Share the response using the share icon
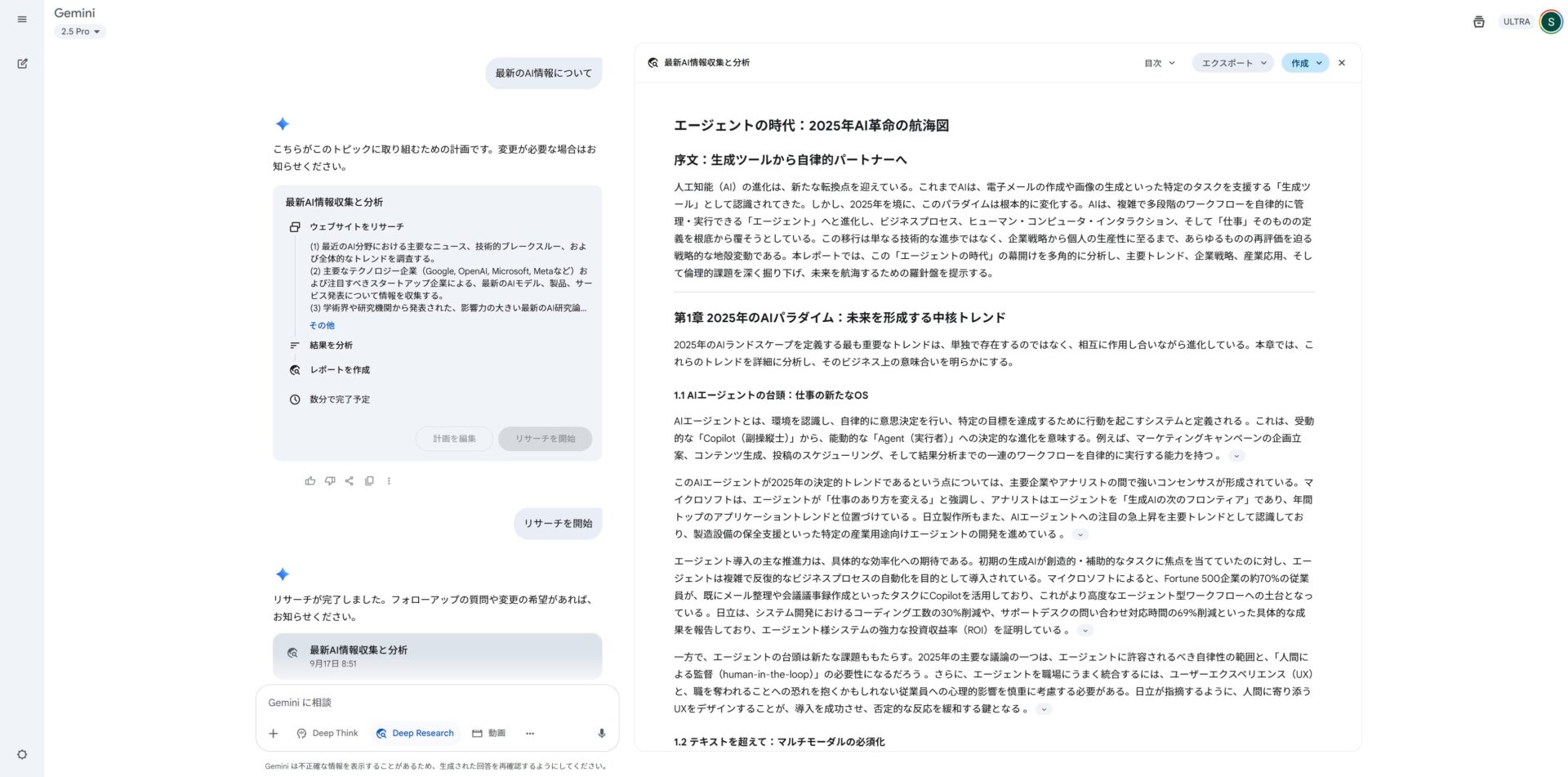Viewport: 1568px width, 777px height. pos(350,481)
